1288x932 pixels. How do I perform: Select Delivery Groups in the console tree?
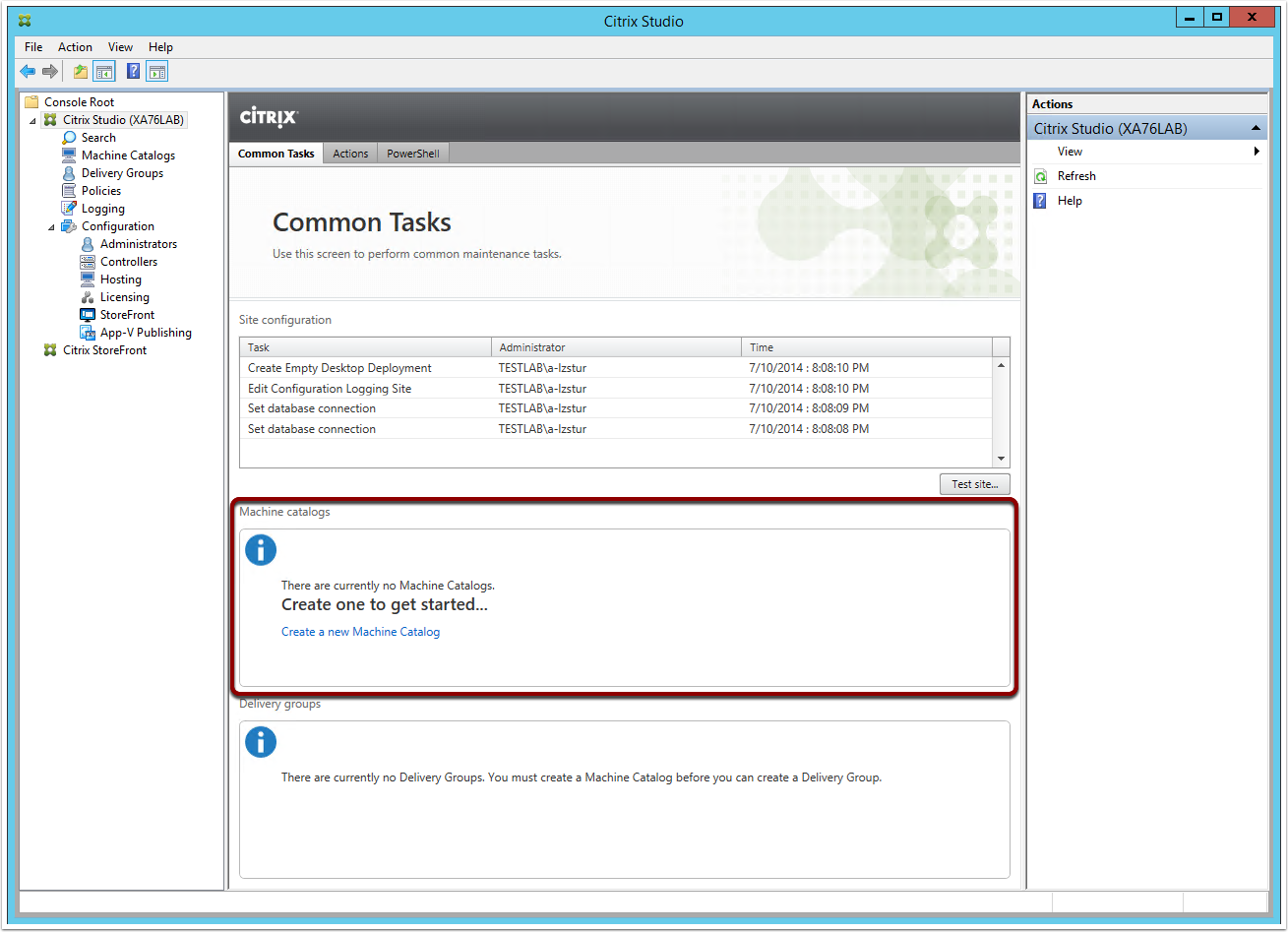click(x=122, y=173)
